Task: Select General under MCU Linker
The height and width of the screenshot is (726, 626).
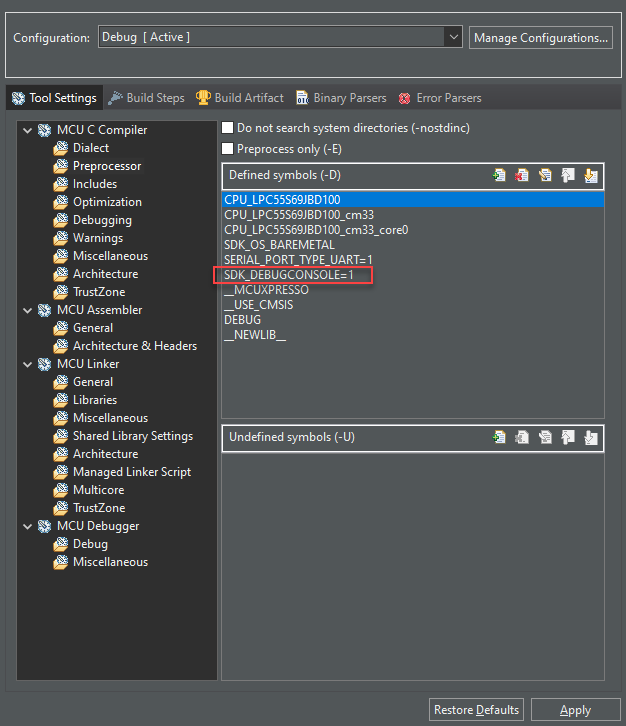Action: tap(93, 382)
